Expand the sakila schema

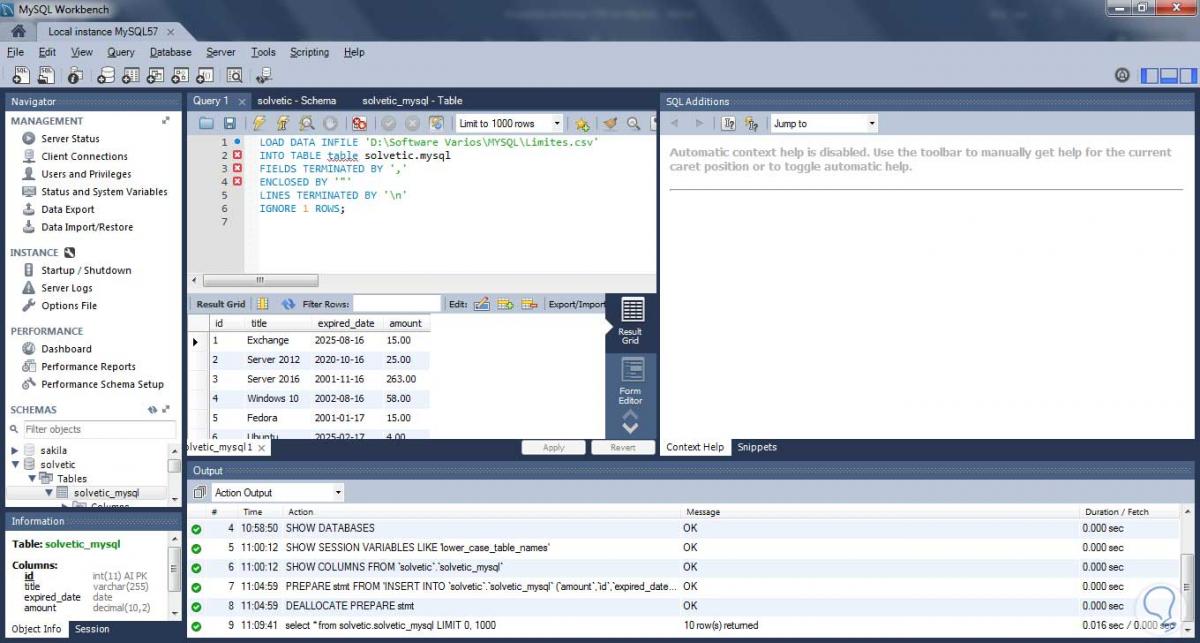15,451
